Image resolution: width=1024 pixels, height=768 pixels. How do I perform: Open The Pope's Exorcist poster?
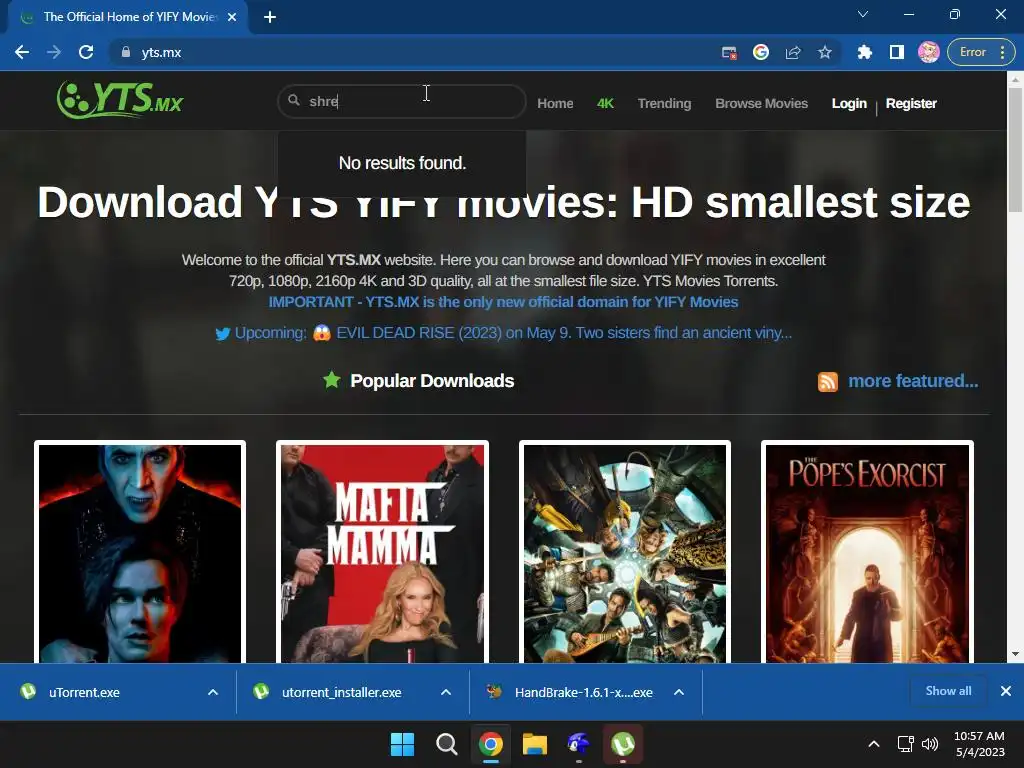[867, 553]
